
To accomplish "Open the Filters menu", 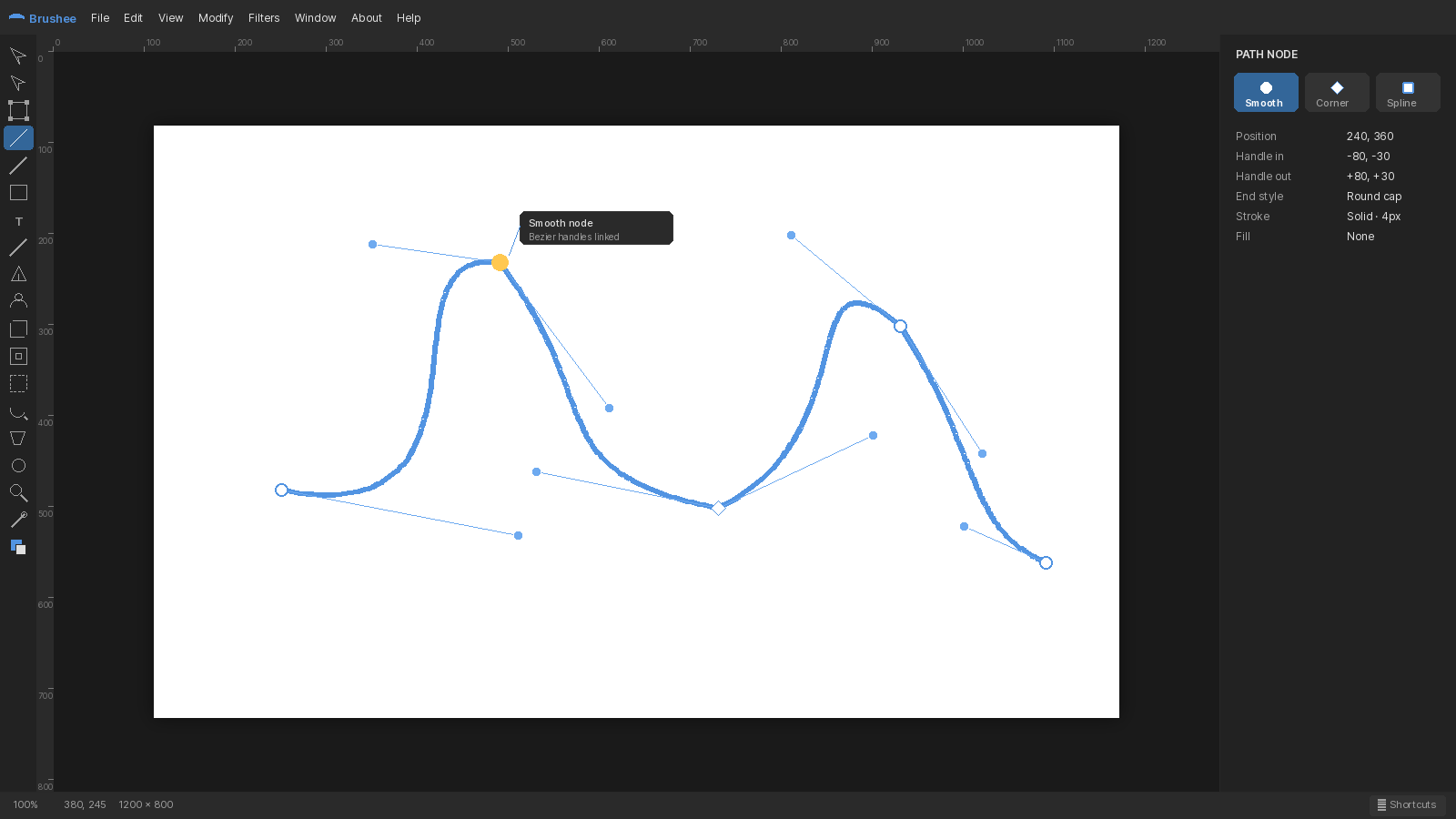I will pos(264,18).
